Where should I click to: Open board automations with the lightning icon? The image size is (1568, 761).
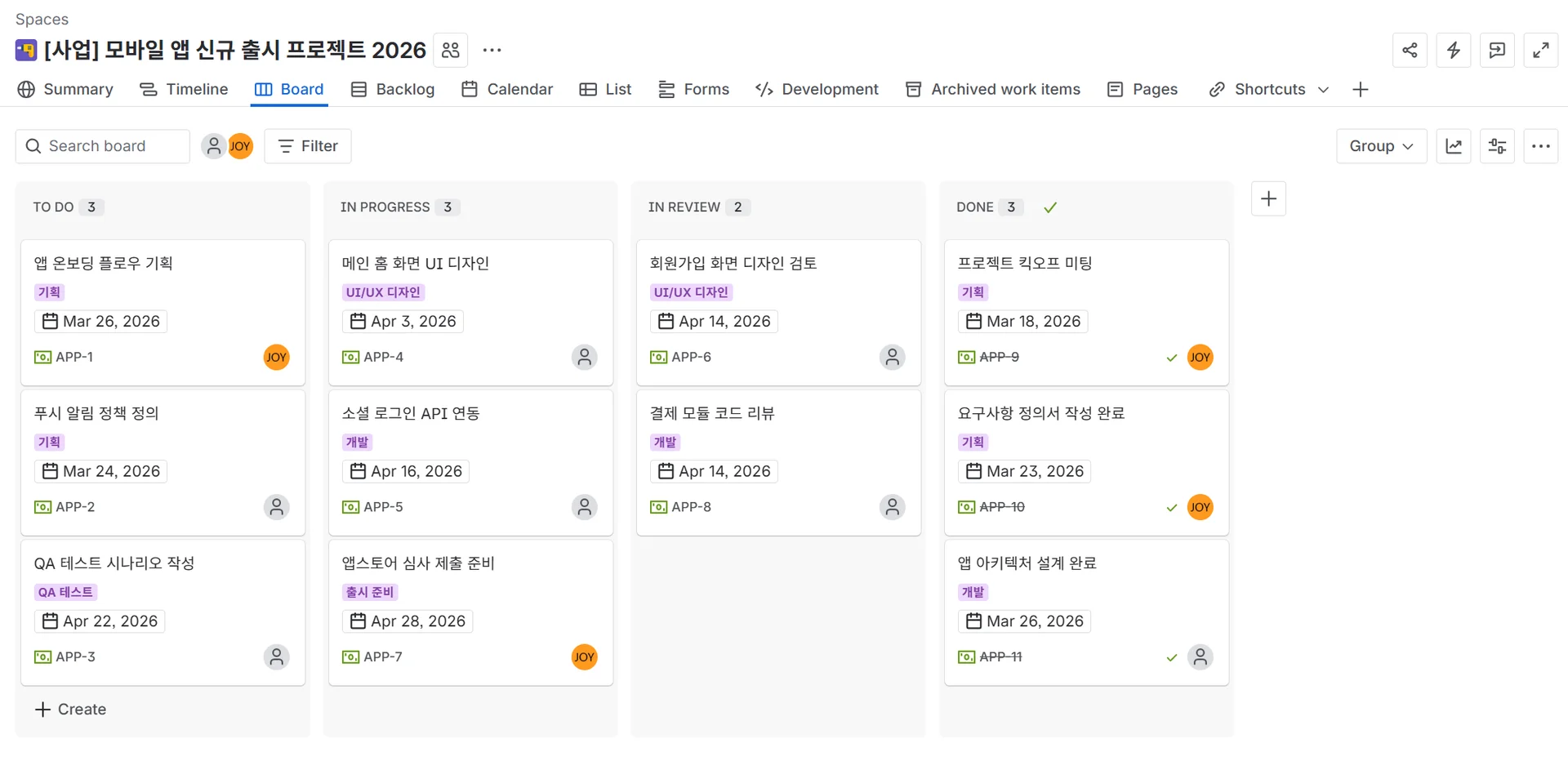click(1454, 50)
